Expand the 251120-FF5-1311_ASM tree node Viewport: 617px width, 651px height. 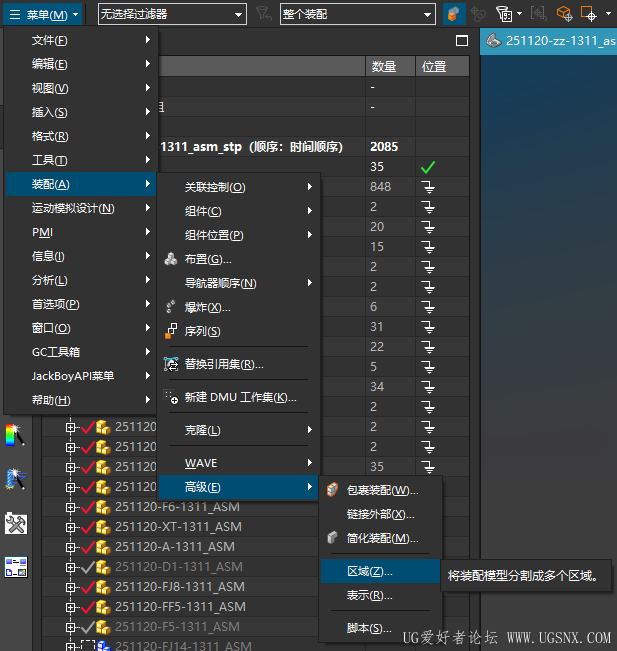click(71, 607)
